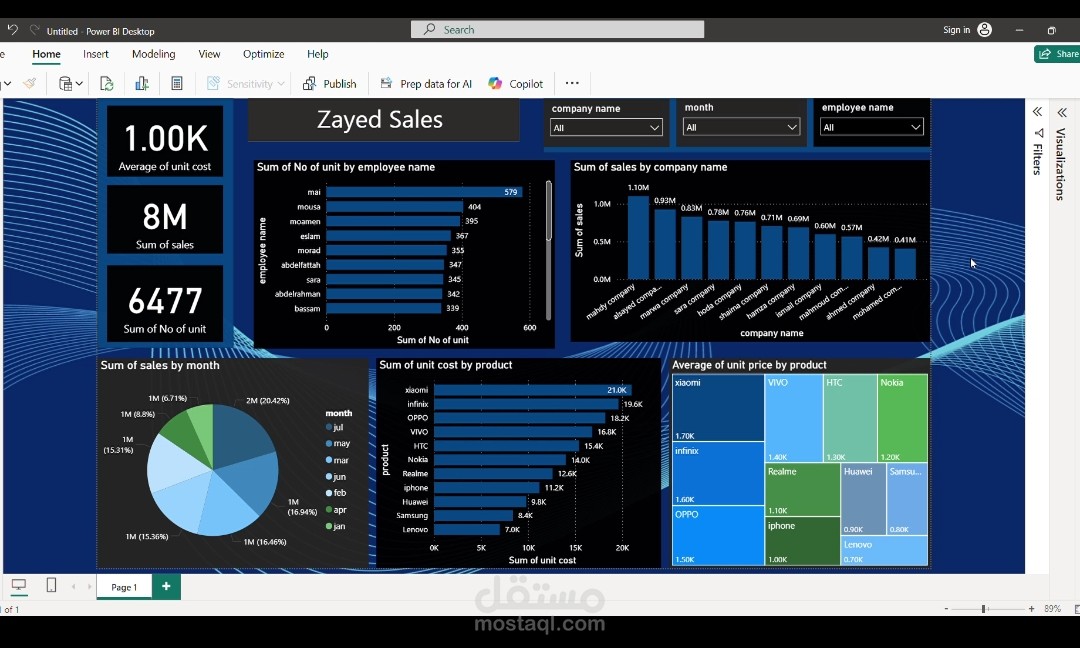Click the zoom in plus button
The width and height of the screenshot is (1080, 648).
1031,609
